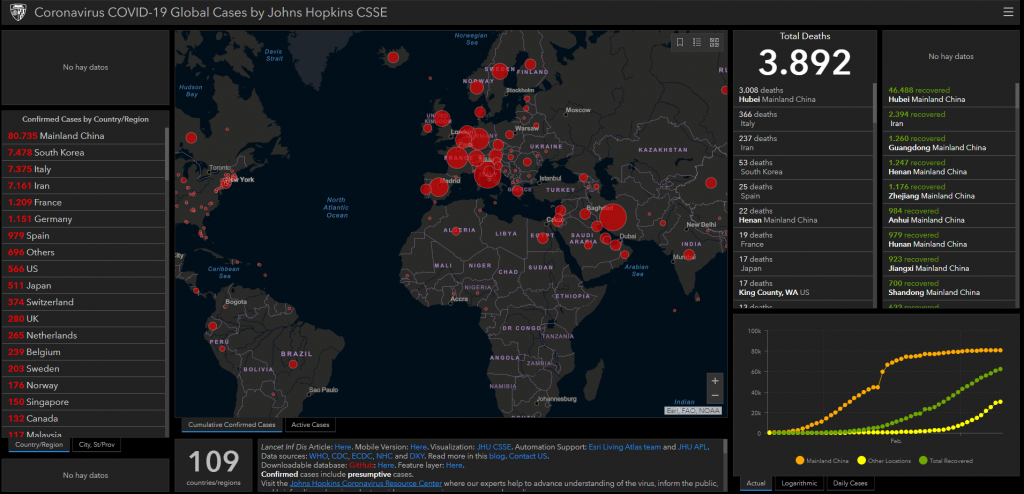The image size is (1024, 494).
Task: Select the Country/Region tab
Action: pyautogui.click(x=39, y=445)
